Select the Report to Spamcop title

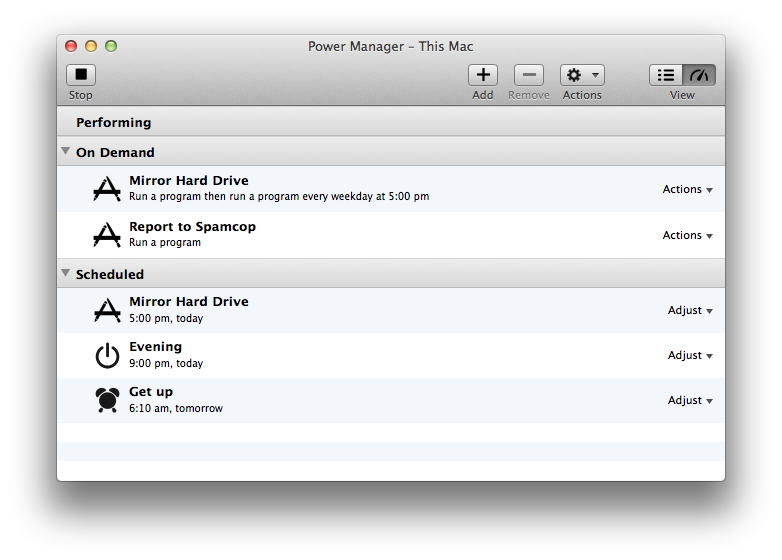point(193,227)
